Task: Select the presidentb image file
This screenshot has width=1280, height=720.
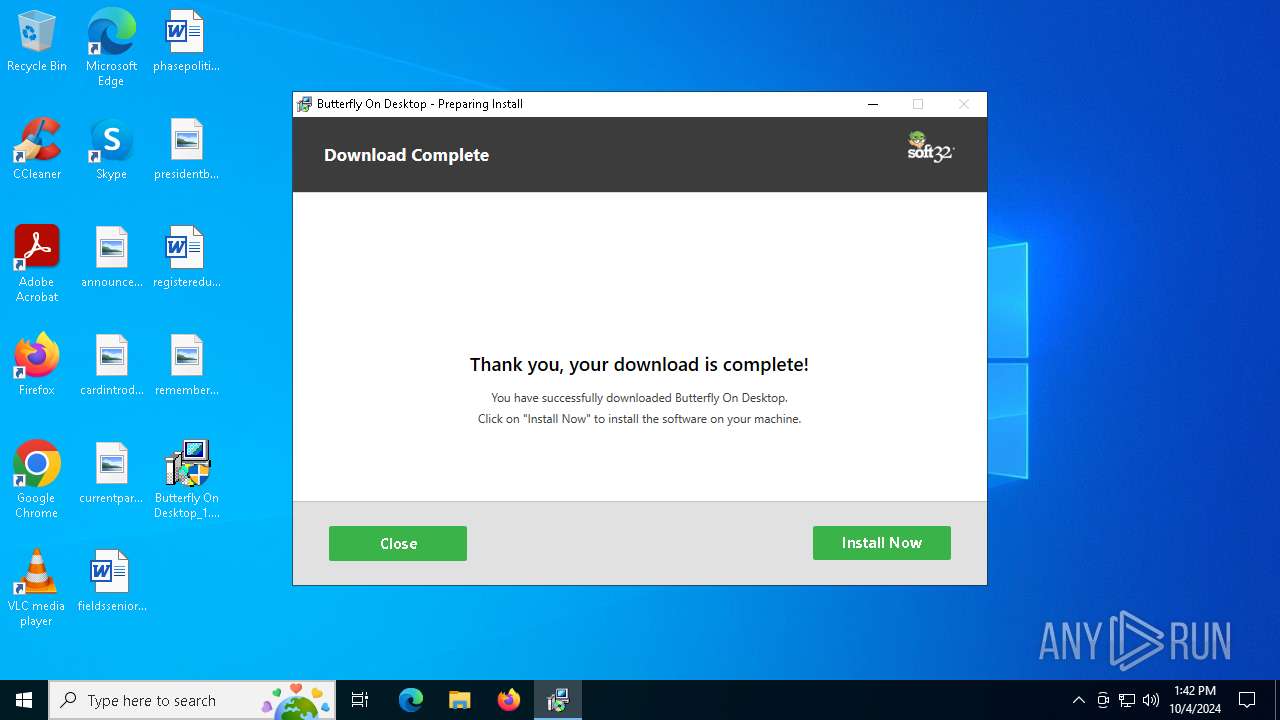Action: click(186, 150)
